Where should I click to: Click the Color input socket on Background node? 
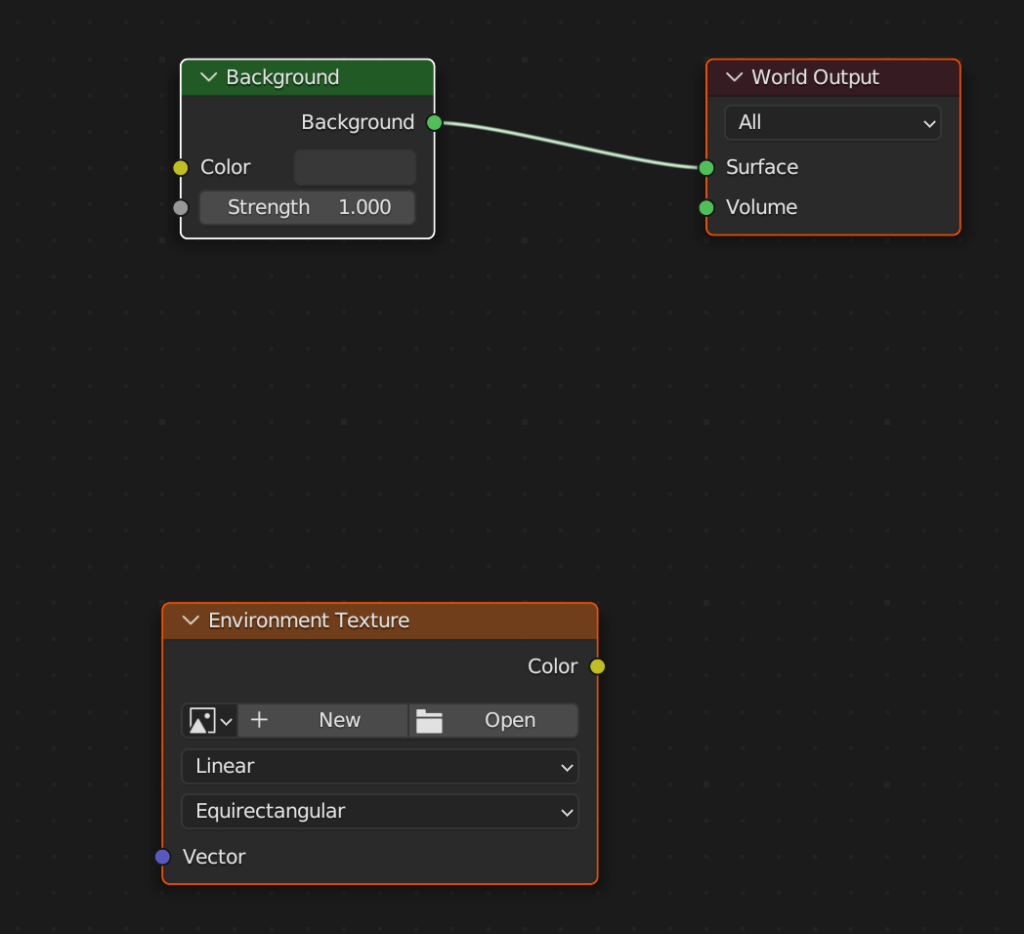pyautogui.click(x=180, y=168)
